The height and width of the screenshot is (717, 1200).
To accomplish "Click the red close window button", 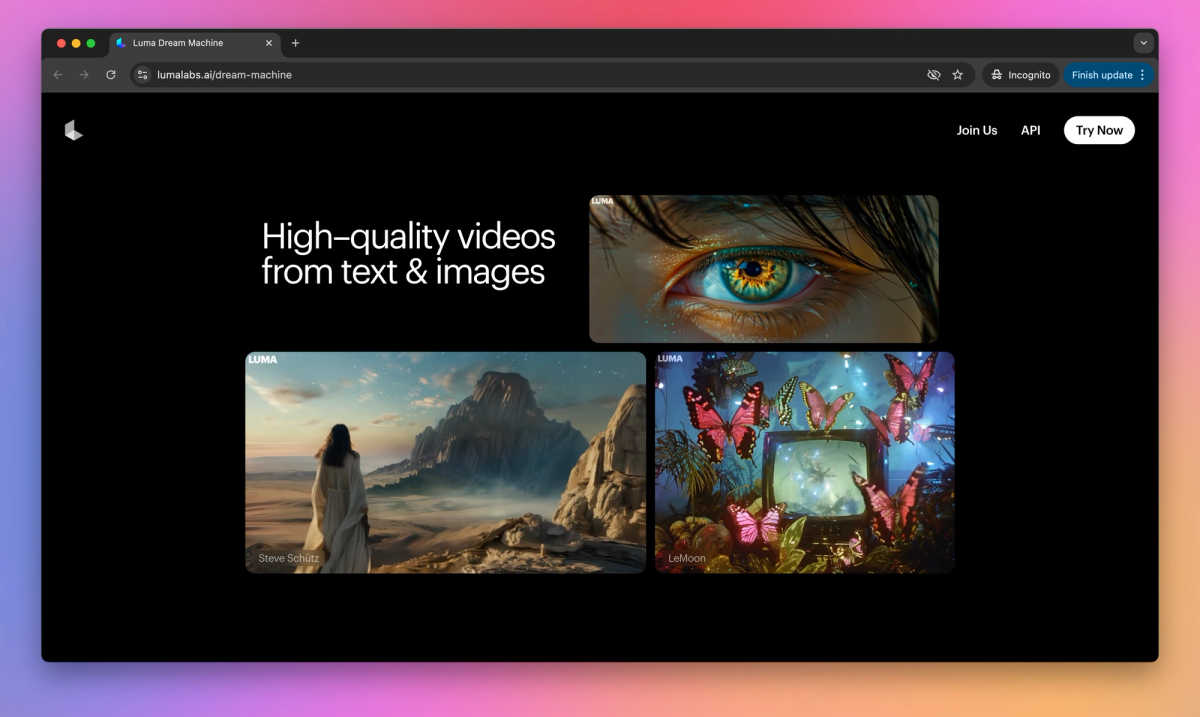I will pyautogui.click(x=61, y=43).
